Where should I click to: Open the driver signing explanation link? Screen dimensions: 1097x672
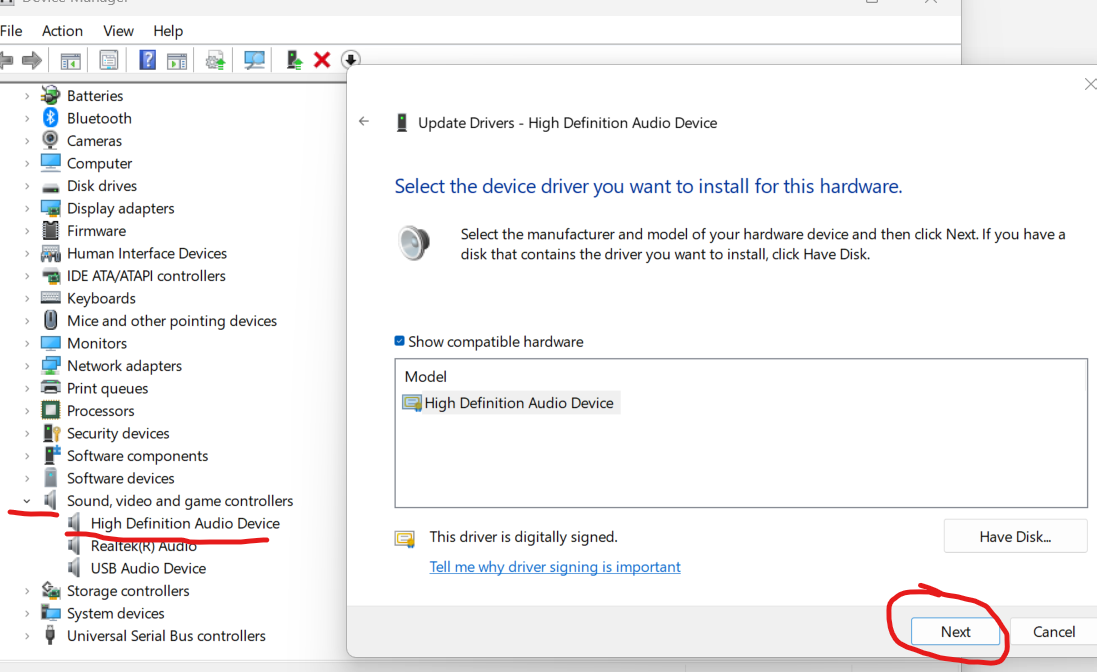[x=555, y=566]
